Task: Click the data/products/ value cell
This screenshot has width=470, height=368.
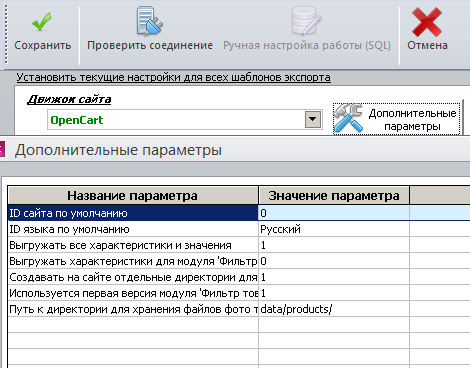Action: 334,309
